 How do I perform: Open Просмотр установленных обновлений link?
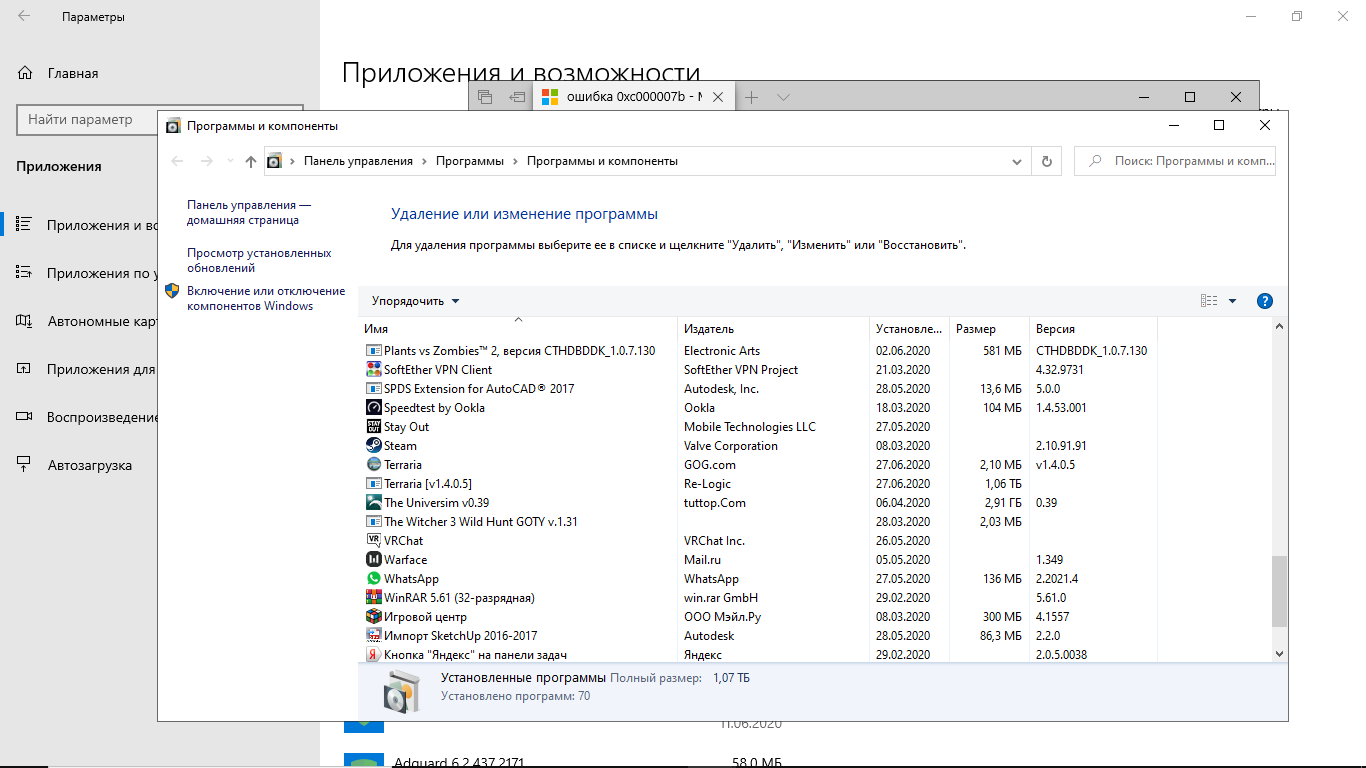[259, 260]
